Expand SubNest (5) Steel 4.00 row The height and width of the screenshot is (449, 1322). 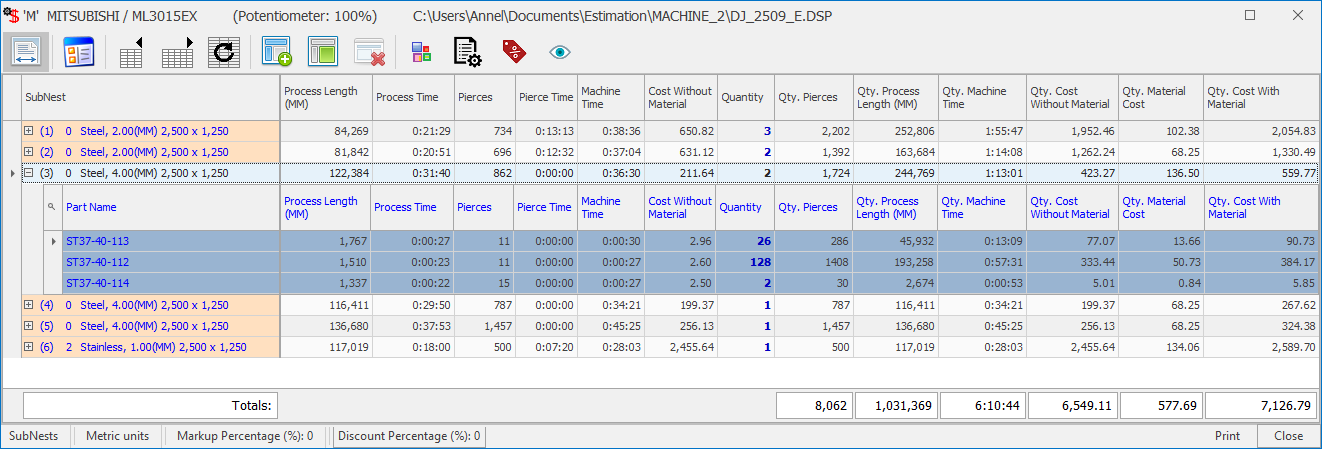(x=28, y=326)
